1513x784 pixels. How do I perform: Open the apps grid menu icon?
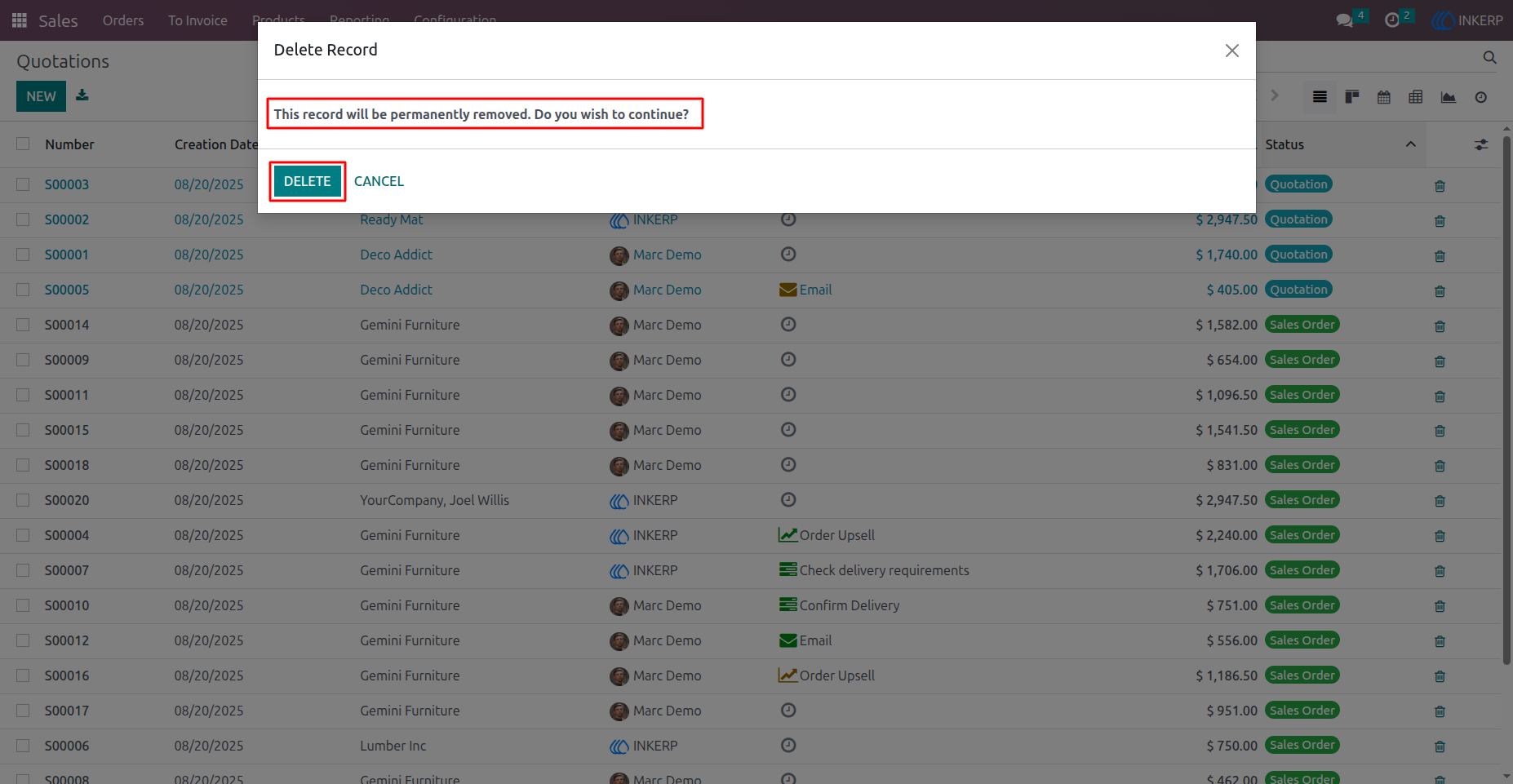tap(20, 20)
